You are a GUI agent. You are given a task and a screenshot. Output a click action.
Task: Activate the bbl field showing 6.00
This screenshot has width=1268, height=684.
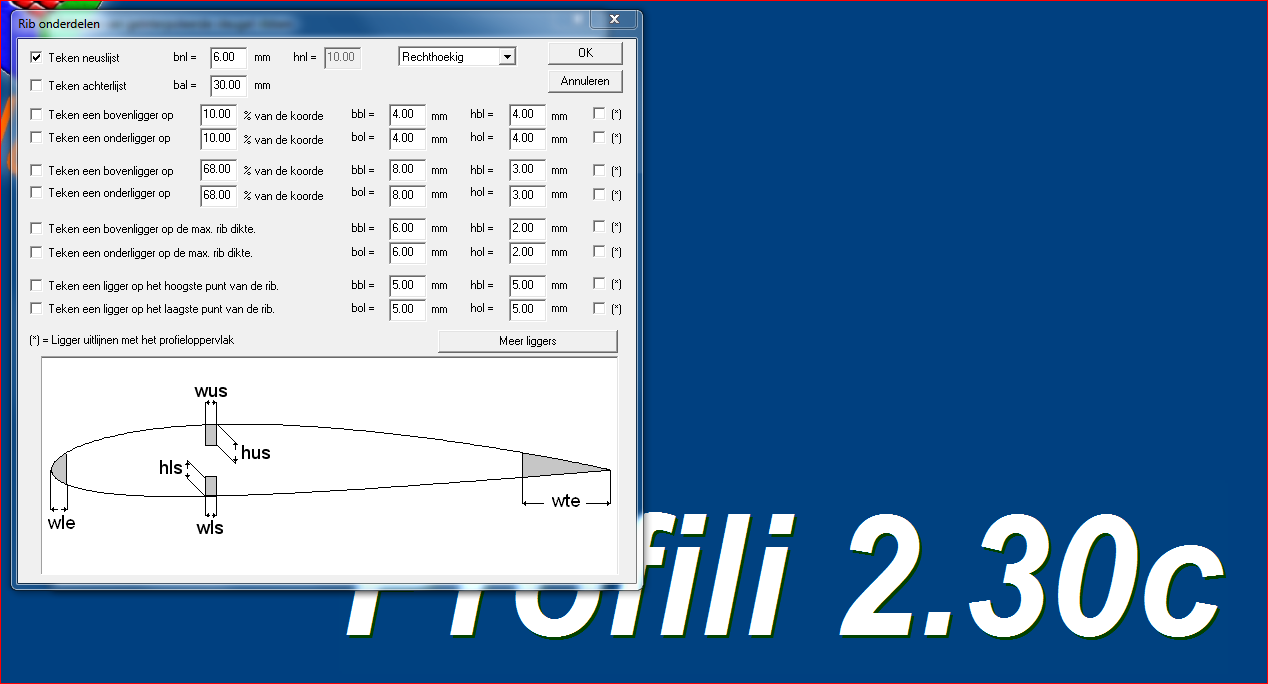click(408, 228)
